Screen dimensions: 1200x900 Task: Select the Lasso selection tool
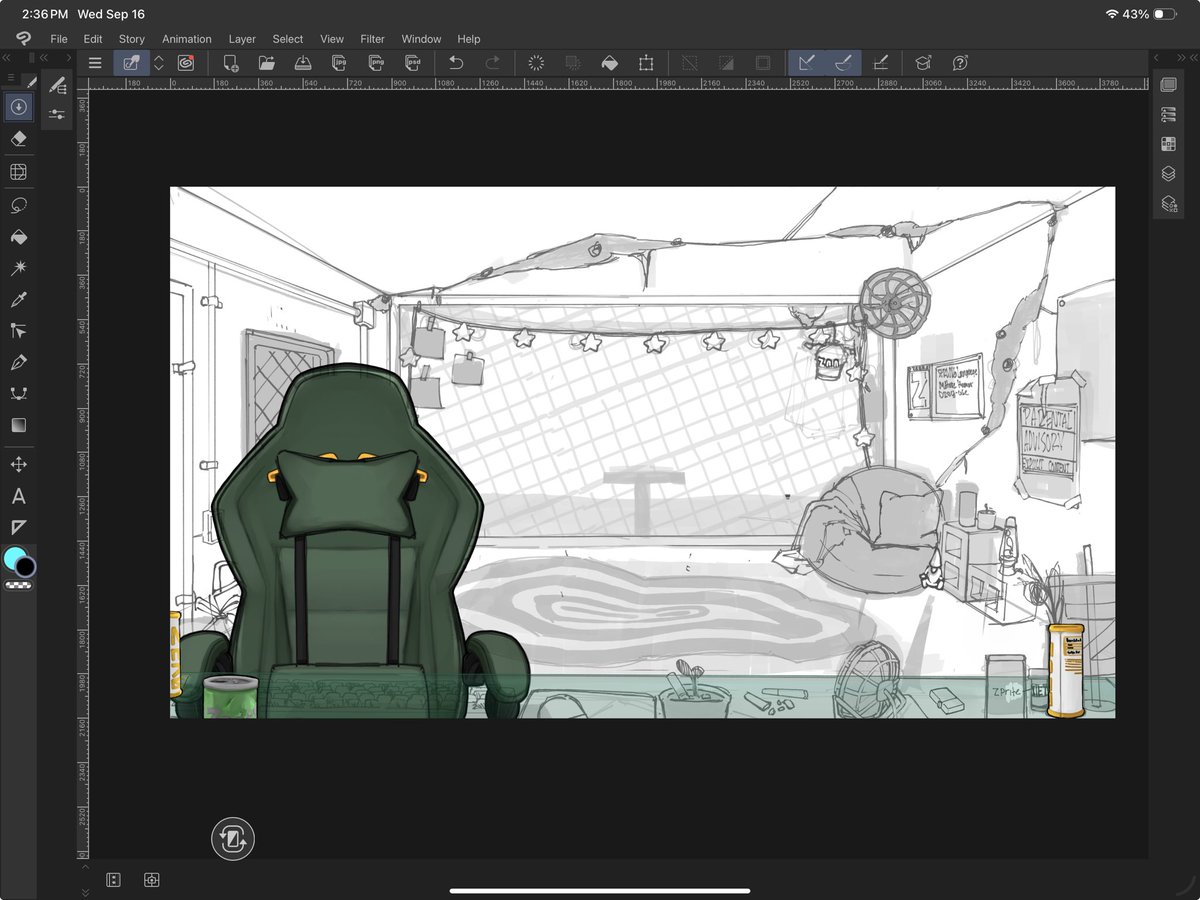(x=18, y=205)
